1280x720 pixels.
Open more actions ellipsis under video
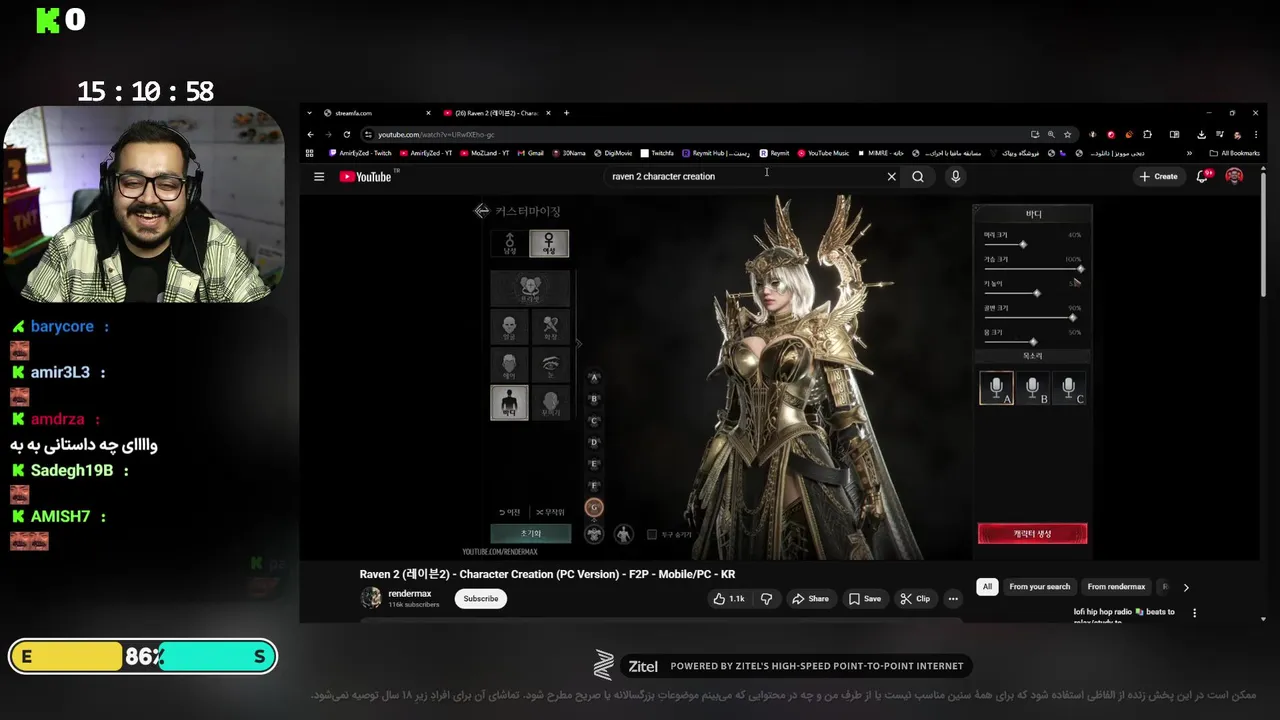point(953,599)
